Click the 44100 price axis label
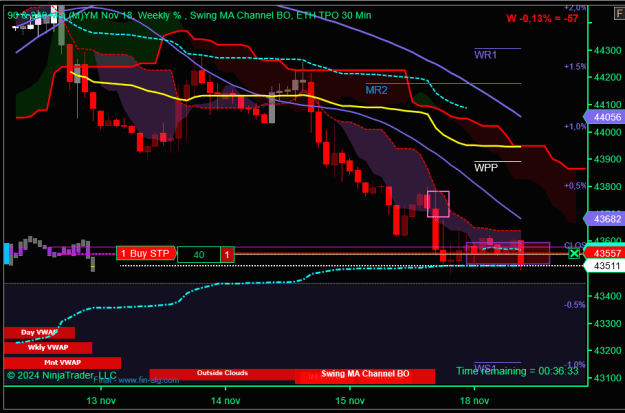This screenshot has height=413, width=625. (607, 104)
